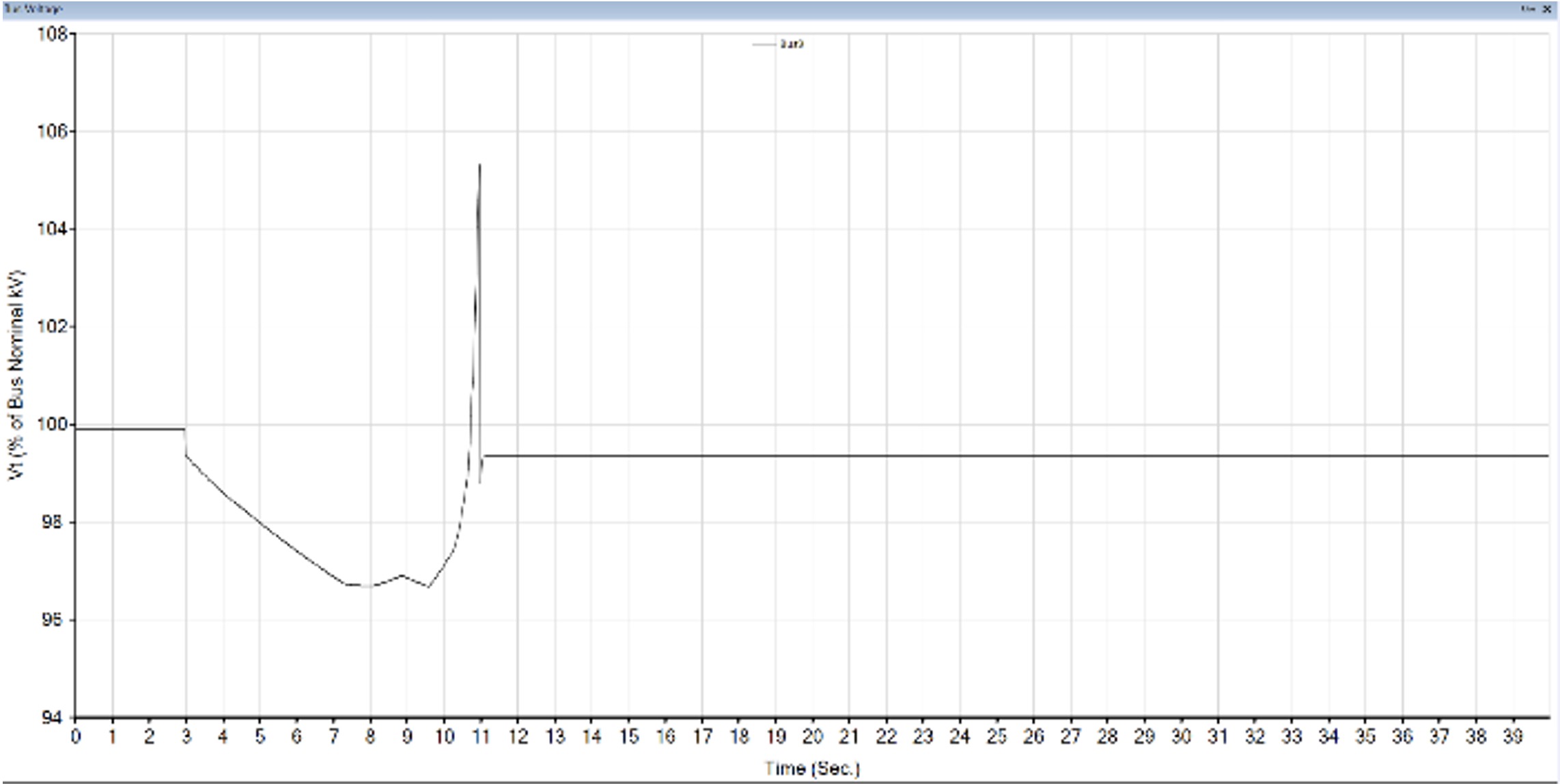Screen dimensions: 1560x784
Task: Click the curve's voltage drop at 3 seconds
Action: tap(186, 442)
